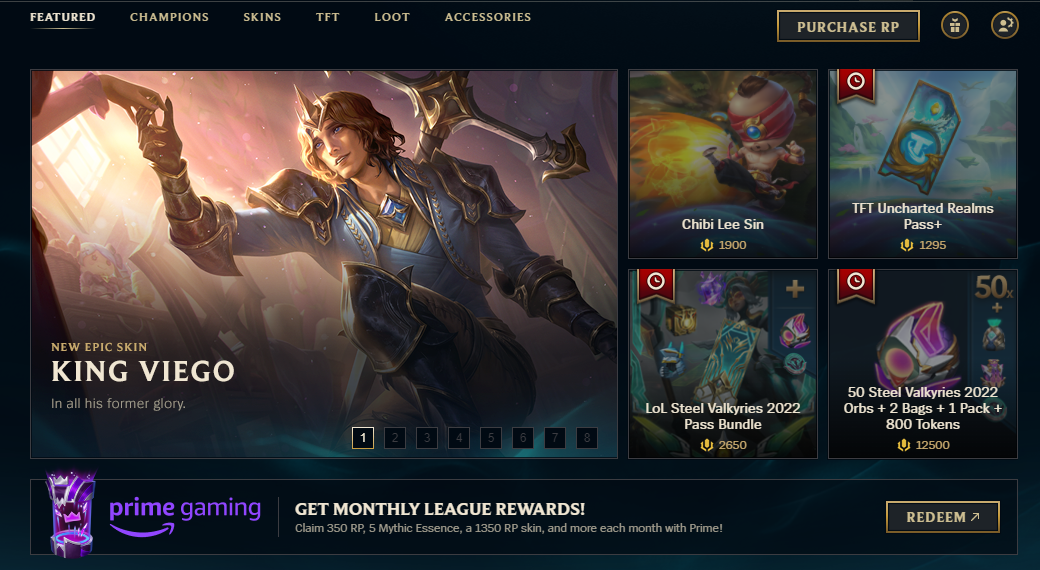Click clock ribbon on 50 Orbs bundle
This screenshot has height=570, width=1040.
point(856,285)
